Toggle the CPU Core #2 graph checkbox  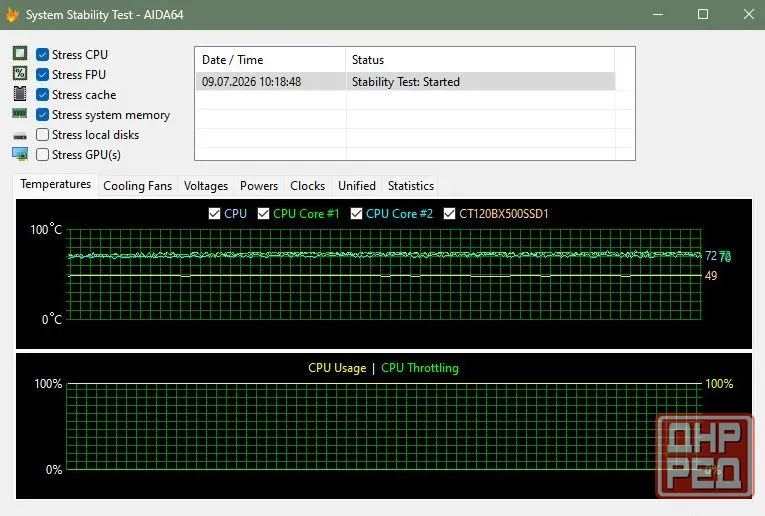356,214
